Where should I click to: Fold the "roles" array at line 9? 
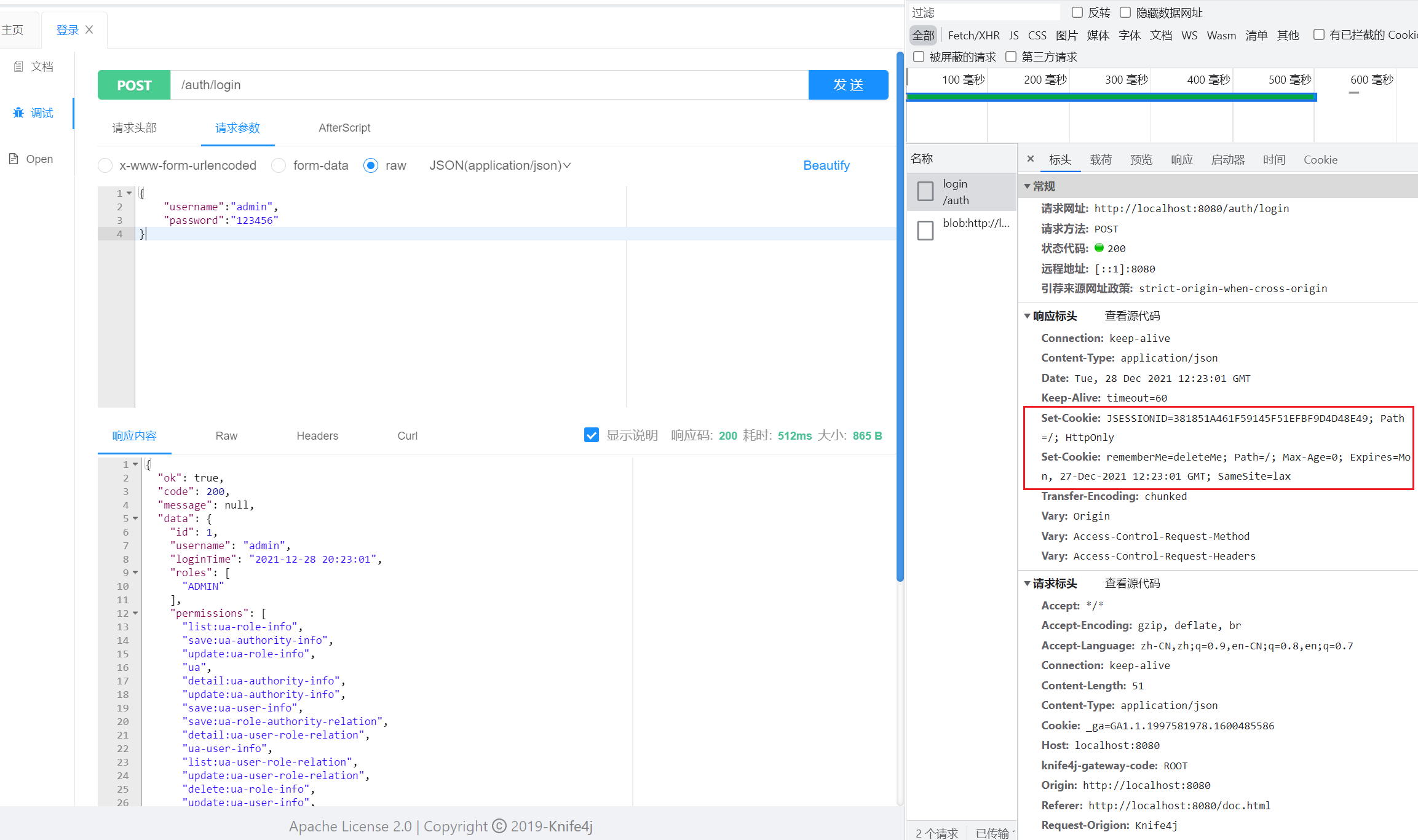(135, 573)
